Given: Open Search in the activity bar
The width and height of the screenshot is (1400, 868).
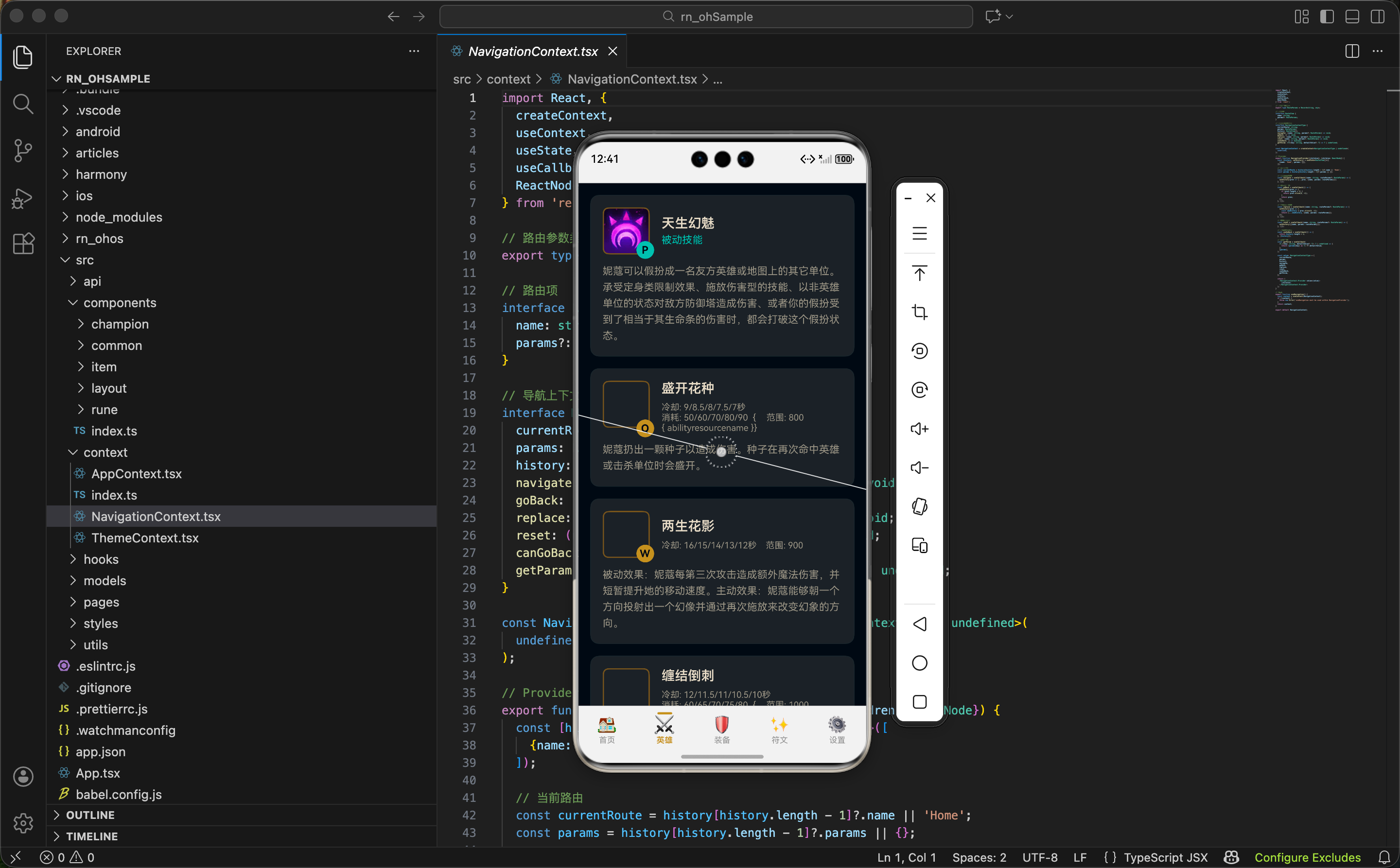Looking at the screenshot, I should coord(22,104).
